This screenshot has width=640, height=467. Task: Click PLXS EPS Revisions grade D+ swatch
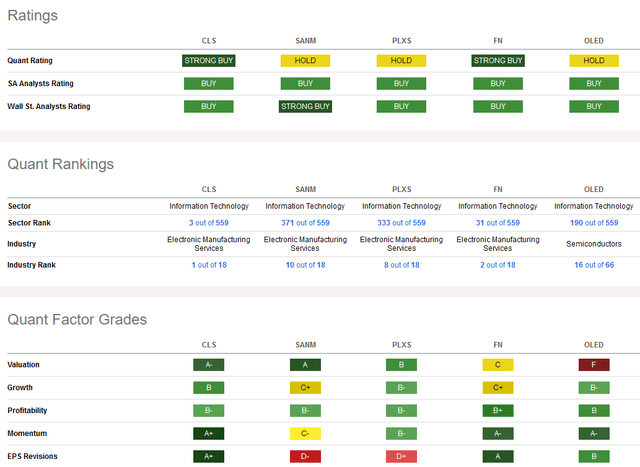coord(401,456)
